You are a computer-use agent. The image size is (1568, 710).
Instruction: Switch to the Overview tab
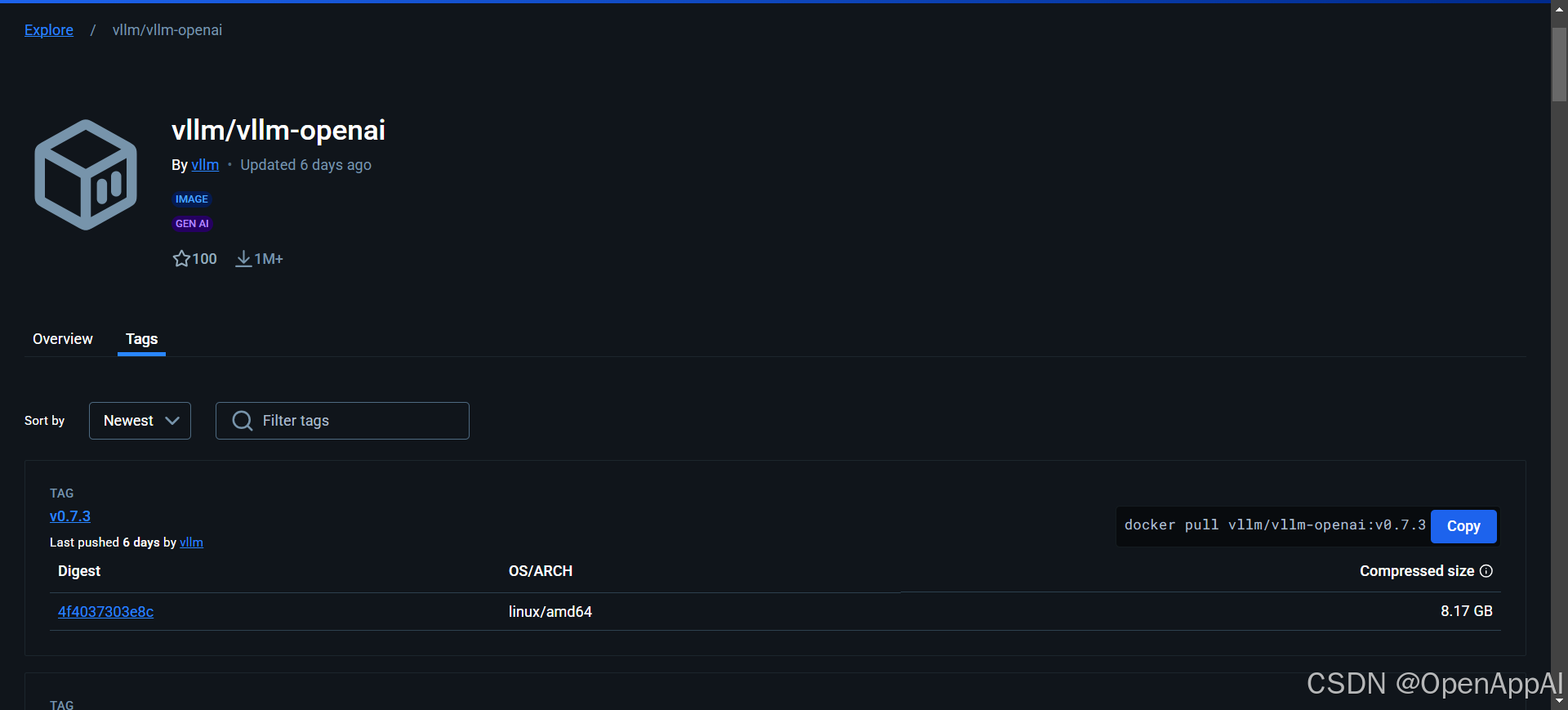[63, 339]
